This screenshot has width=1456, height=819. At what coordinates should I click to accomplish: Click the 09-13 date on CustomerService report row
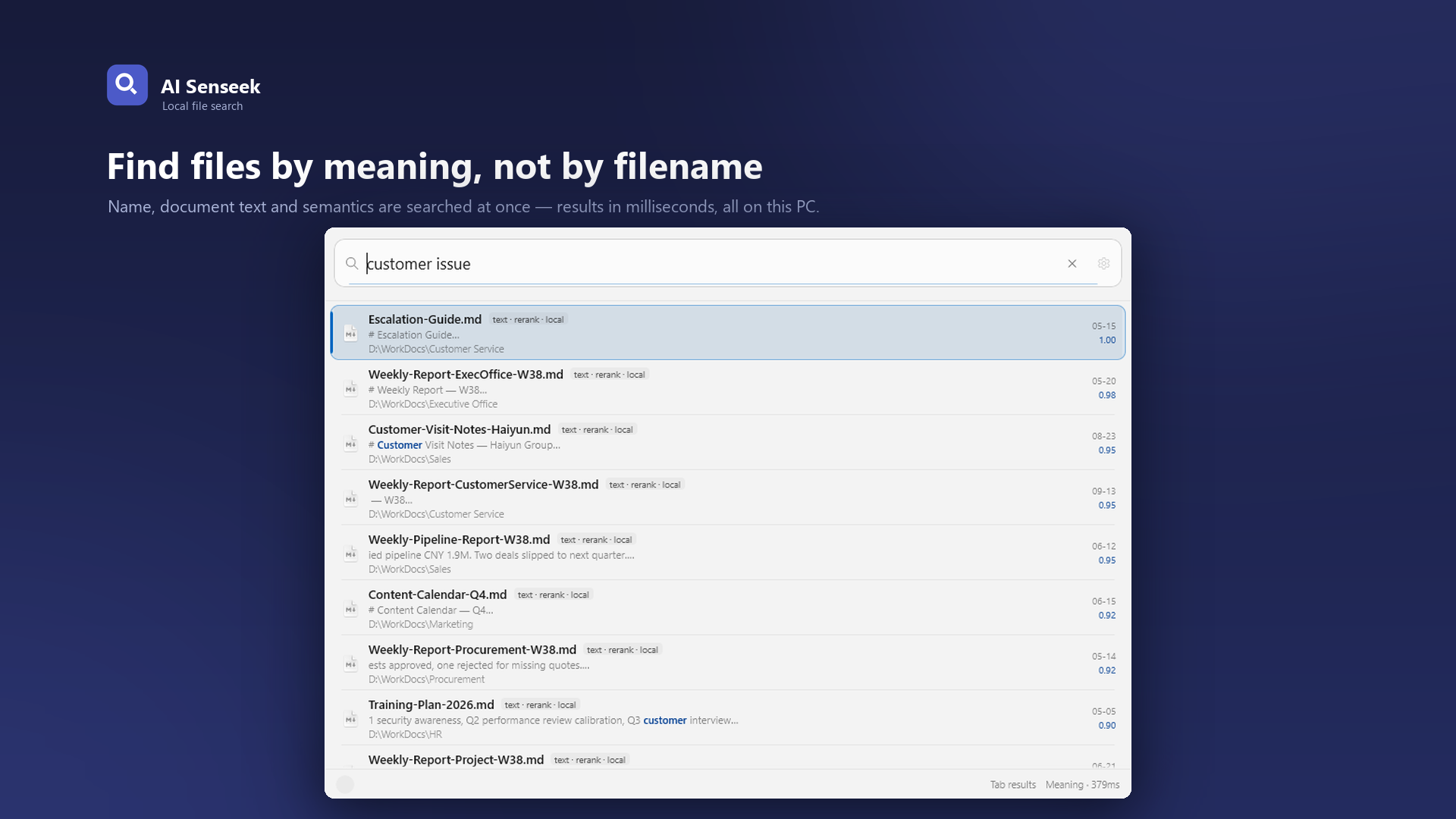1103,491
